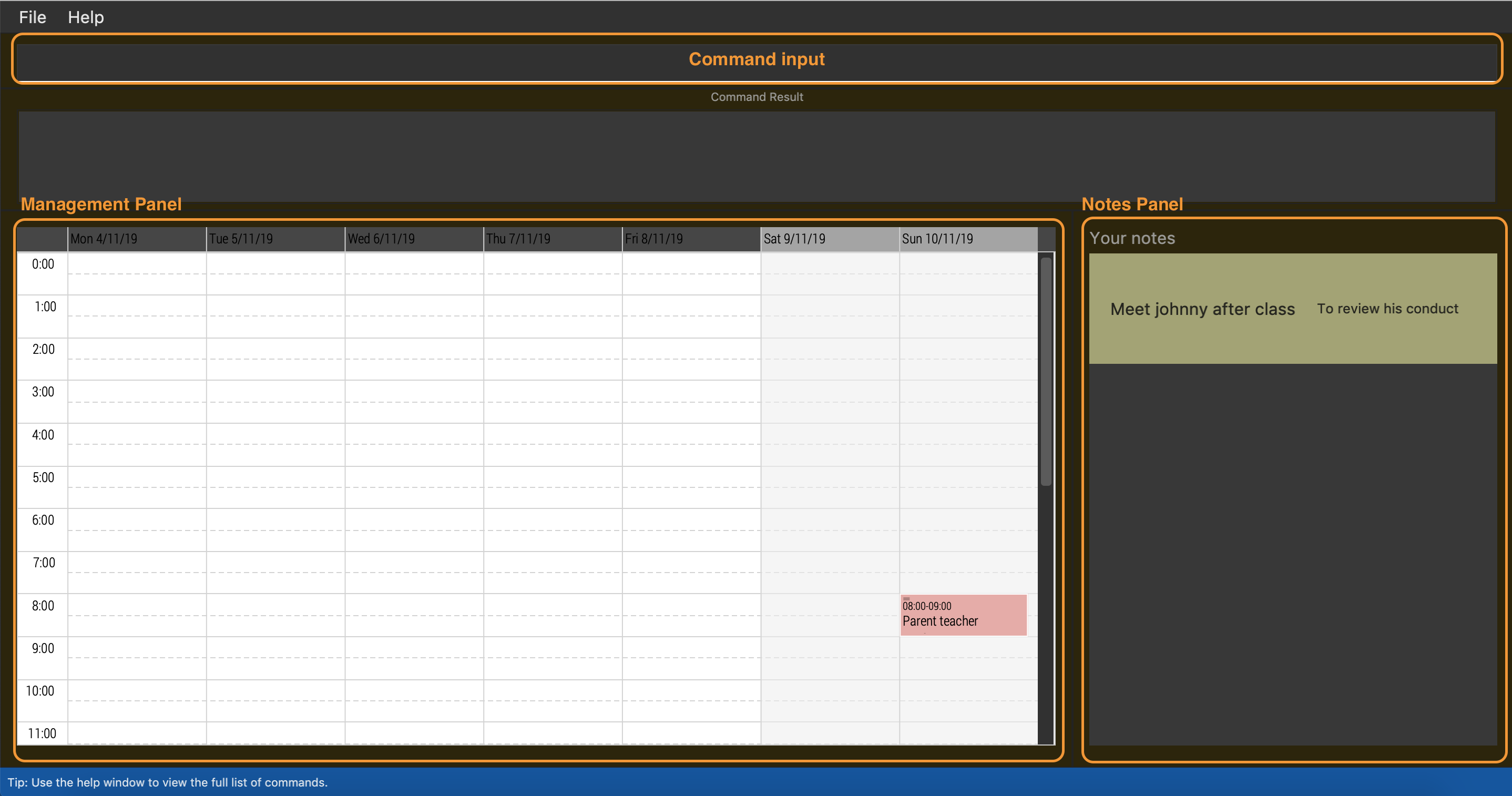The image size is (1512, 796).
Task: Click the 08:00-09:00 event time text
Action: [x=927, y=606]
